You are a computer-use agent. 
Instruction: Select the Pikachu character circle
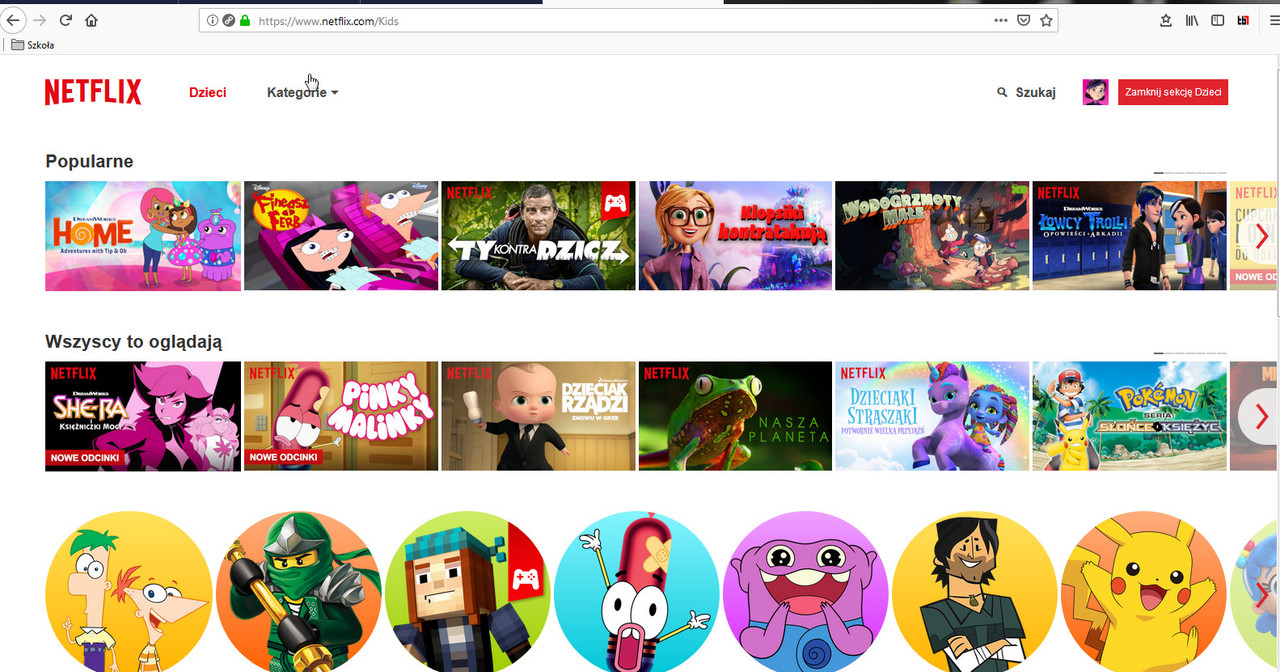point(1144,592)
